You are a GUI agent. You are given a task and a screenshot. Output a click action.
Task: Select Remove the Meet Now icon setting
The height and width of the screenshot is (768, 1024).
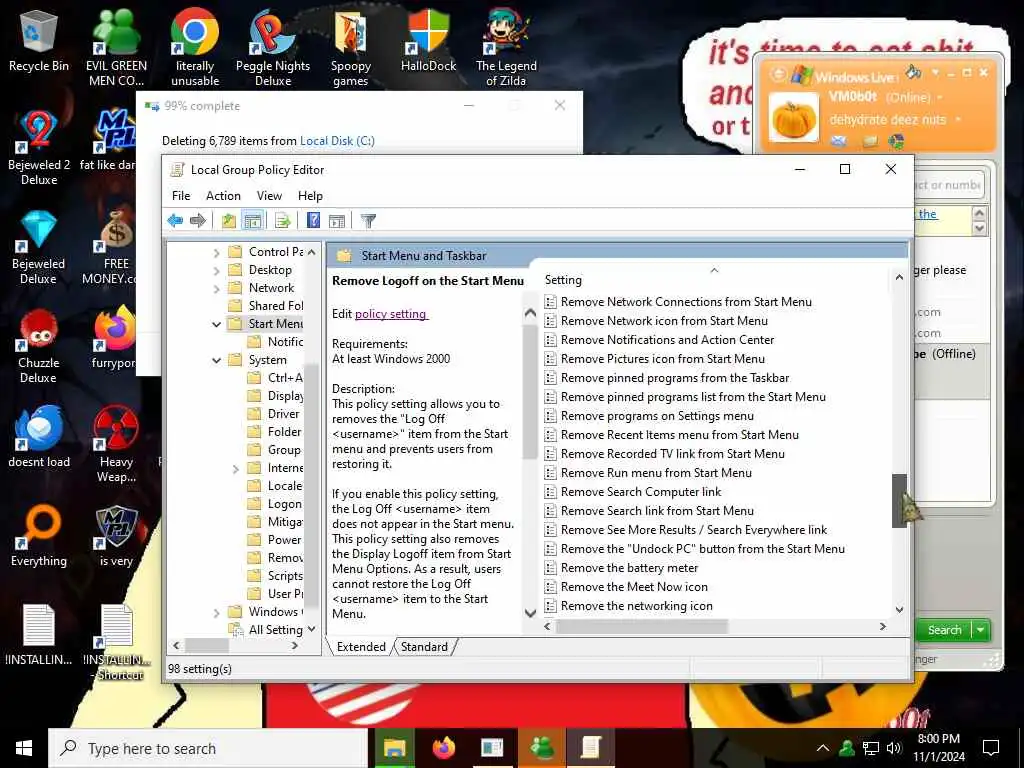pyautogui.click(x=634, y=587)
